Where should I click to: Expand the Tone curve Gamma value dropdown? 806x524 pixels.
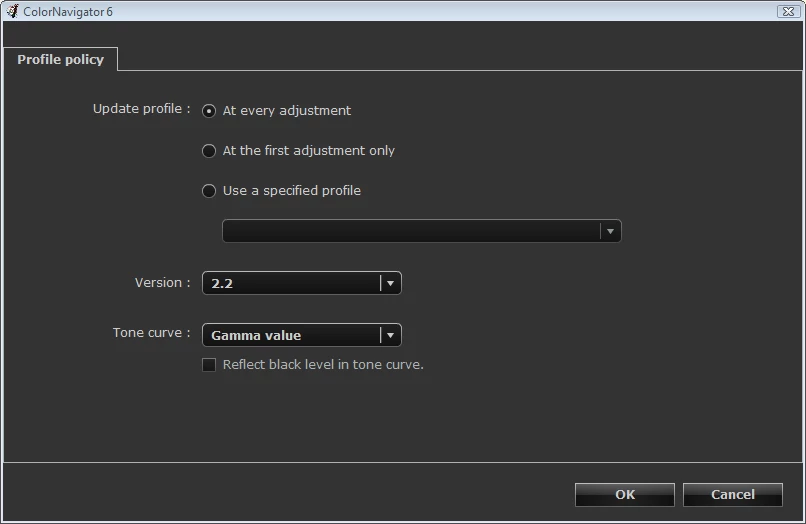(302, 335)
